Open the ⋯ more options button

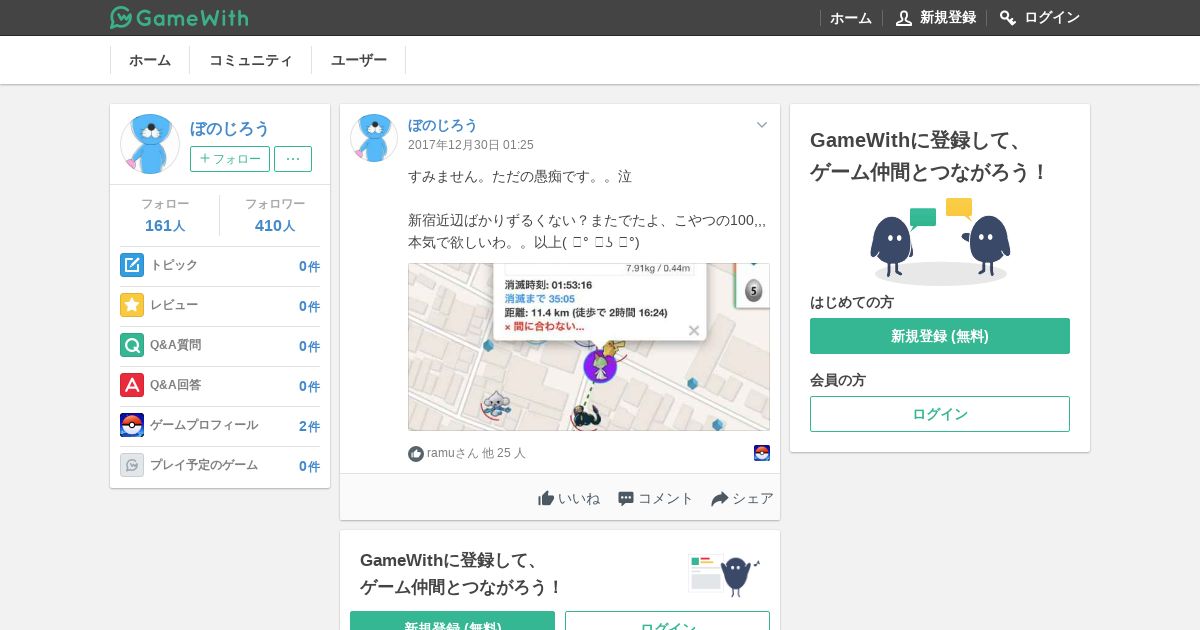(293, 159)
